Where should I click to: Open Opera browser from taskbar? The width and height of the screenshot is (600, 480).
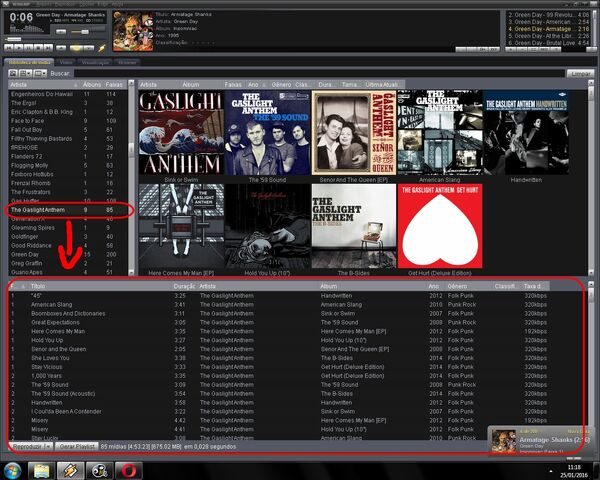coord(129,471)
